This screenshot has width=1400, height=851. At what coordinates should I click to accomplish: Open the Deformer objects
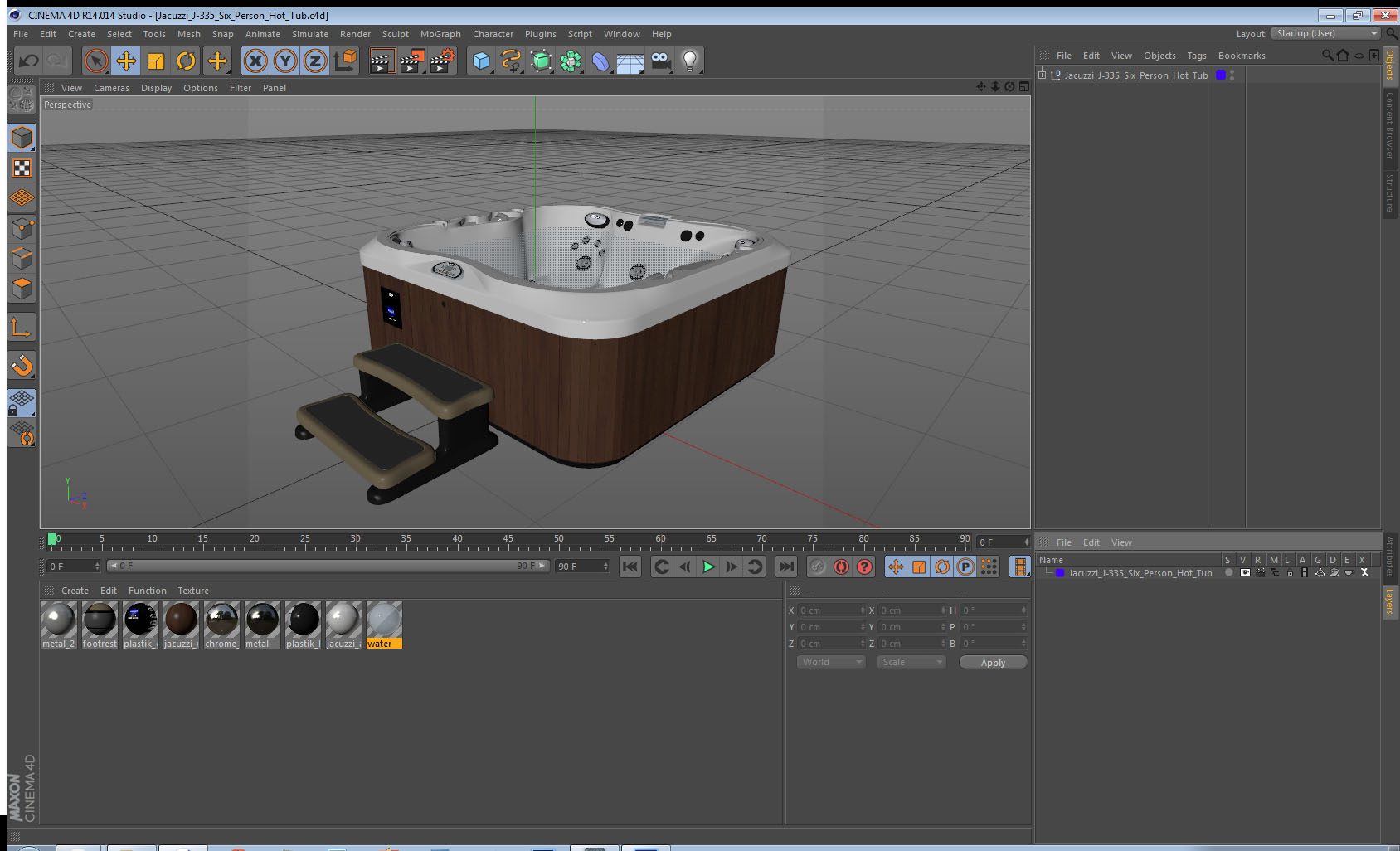coord(600,61)
